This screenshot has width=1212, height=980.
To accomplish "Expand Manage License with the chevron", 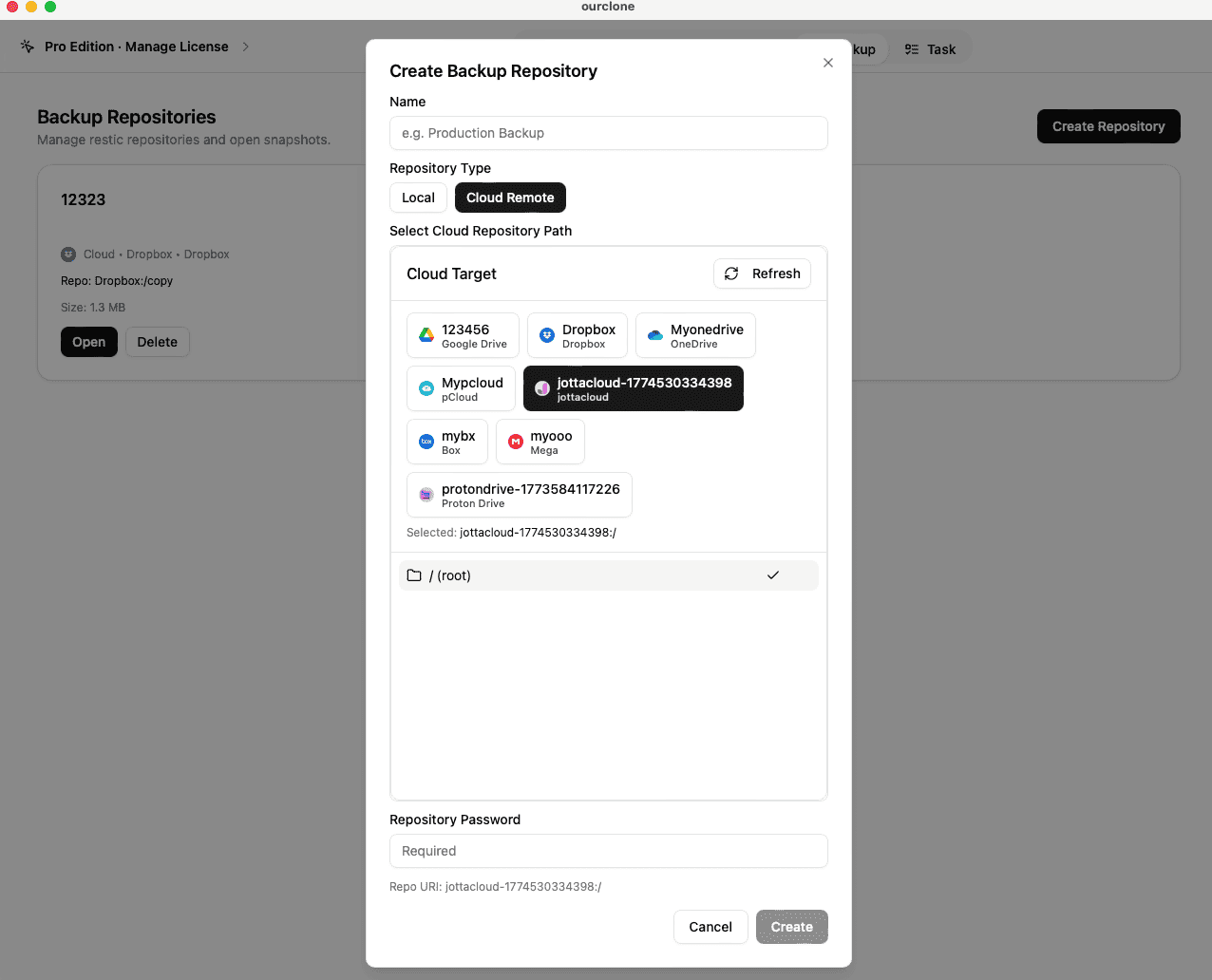I will coord(245,46).
